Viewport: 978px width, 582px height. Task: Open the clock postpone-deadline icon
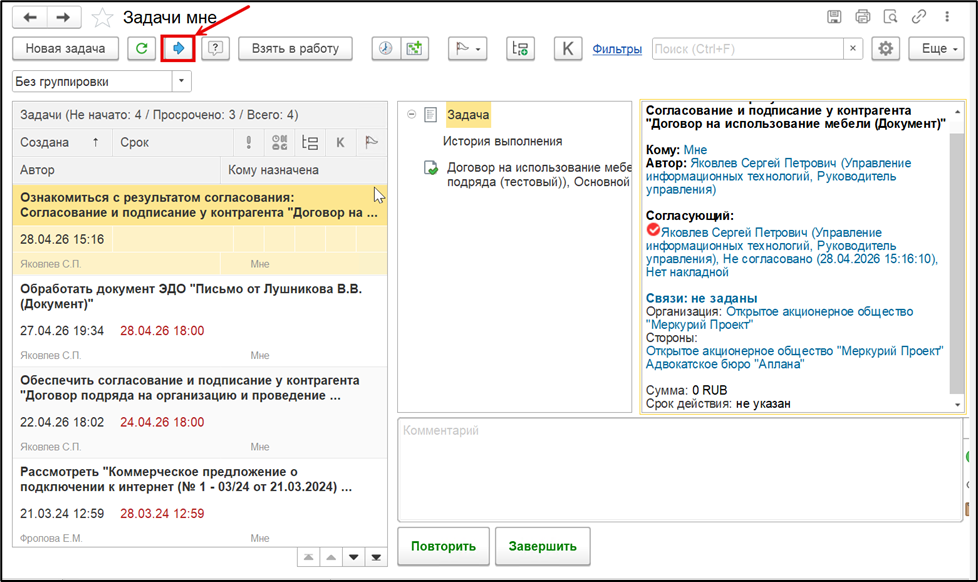click(x=386, y=49)
